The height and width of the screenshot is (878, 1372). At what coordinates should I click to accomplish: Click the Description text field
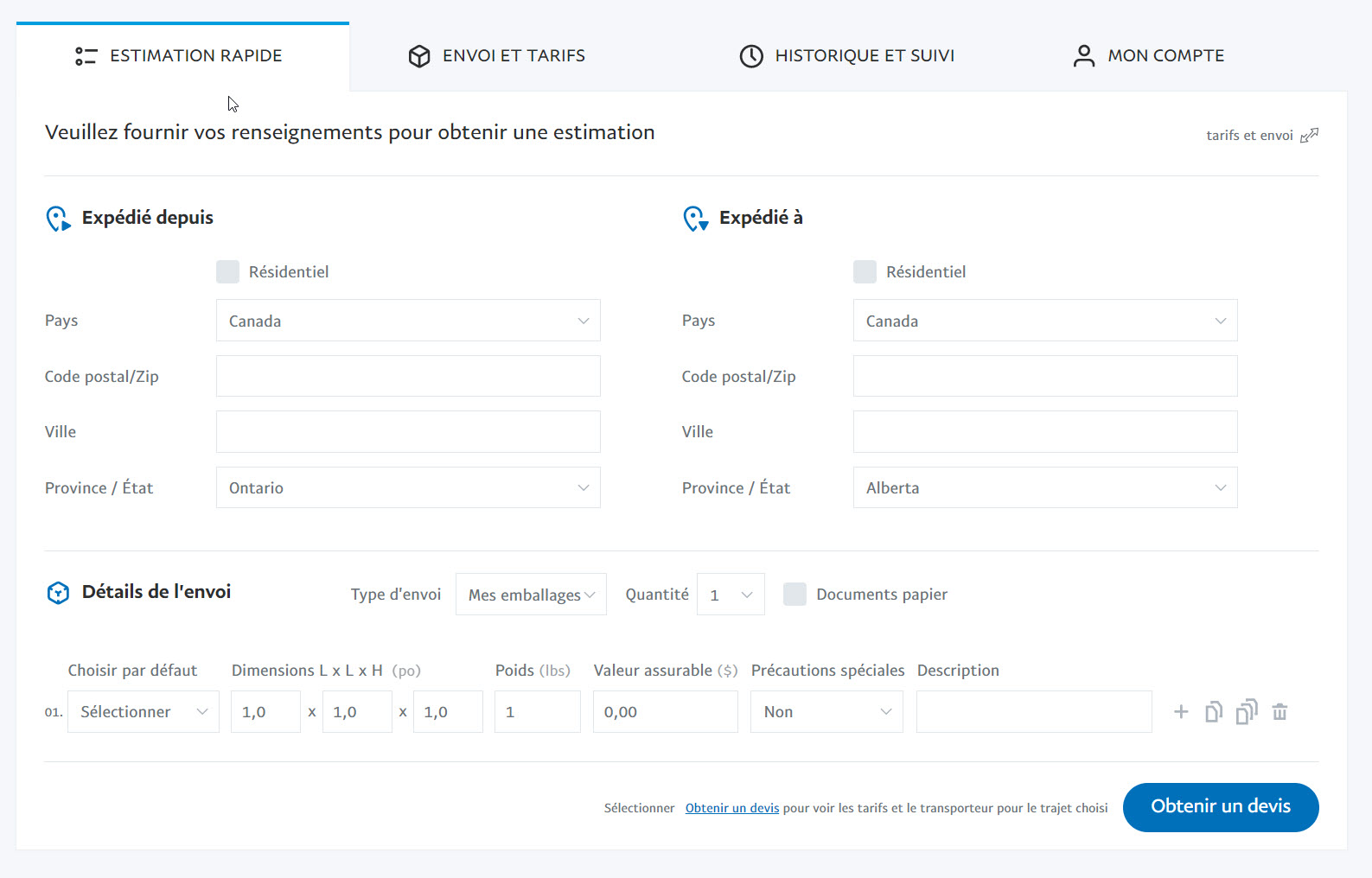1034,712
